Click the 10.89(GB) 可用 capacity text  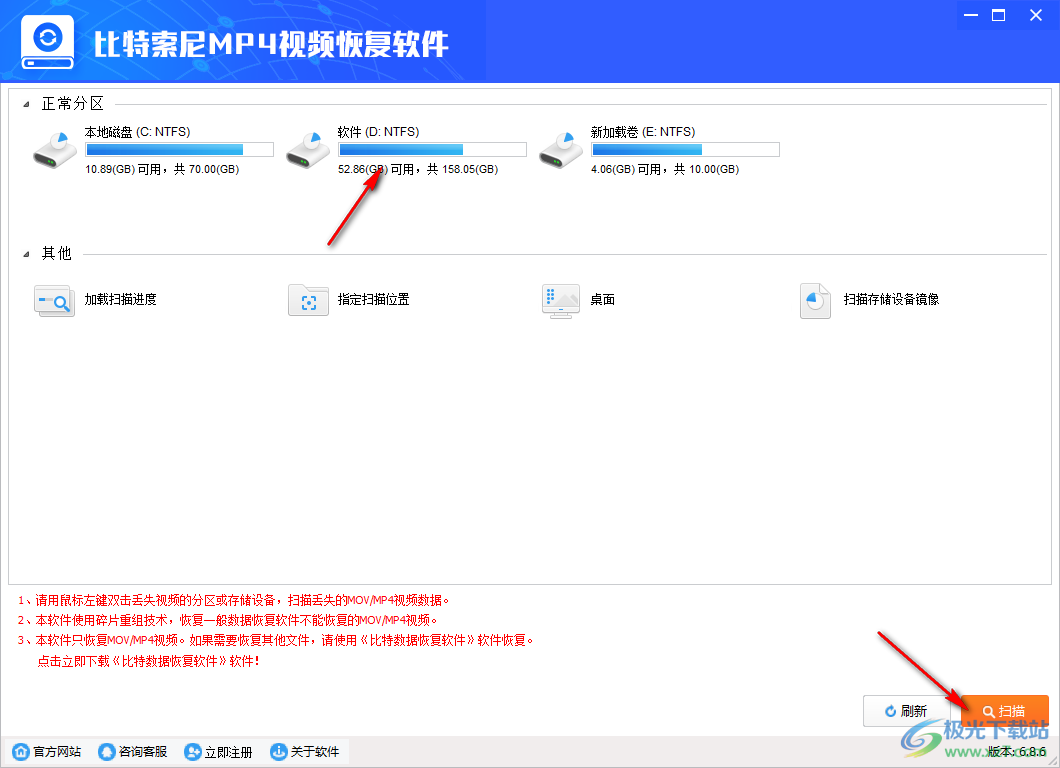[x=123, y=169]
